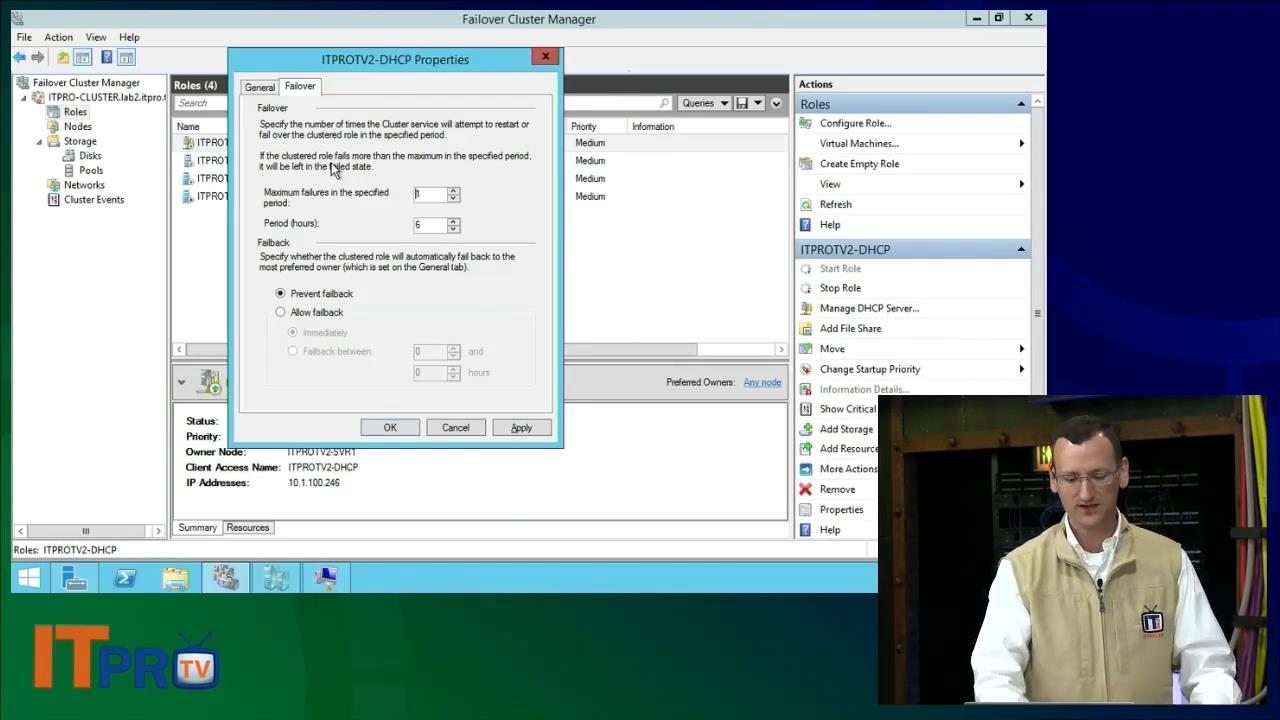Select the Nodes item in the tree
This screenshot has width=1280, height=720.
[x=77, y=126]
